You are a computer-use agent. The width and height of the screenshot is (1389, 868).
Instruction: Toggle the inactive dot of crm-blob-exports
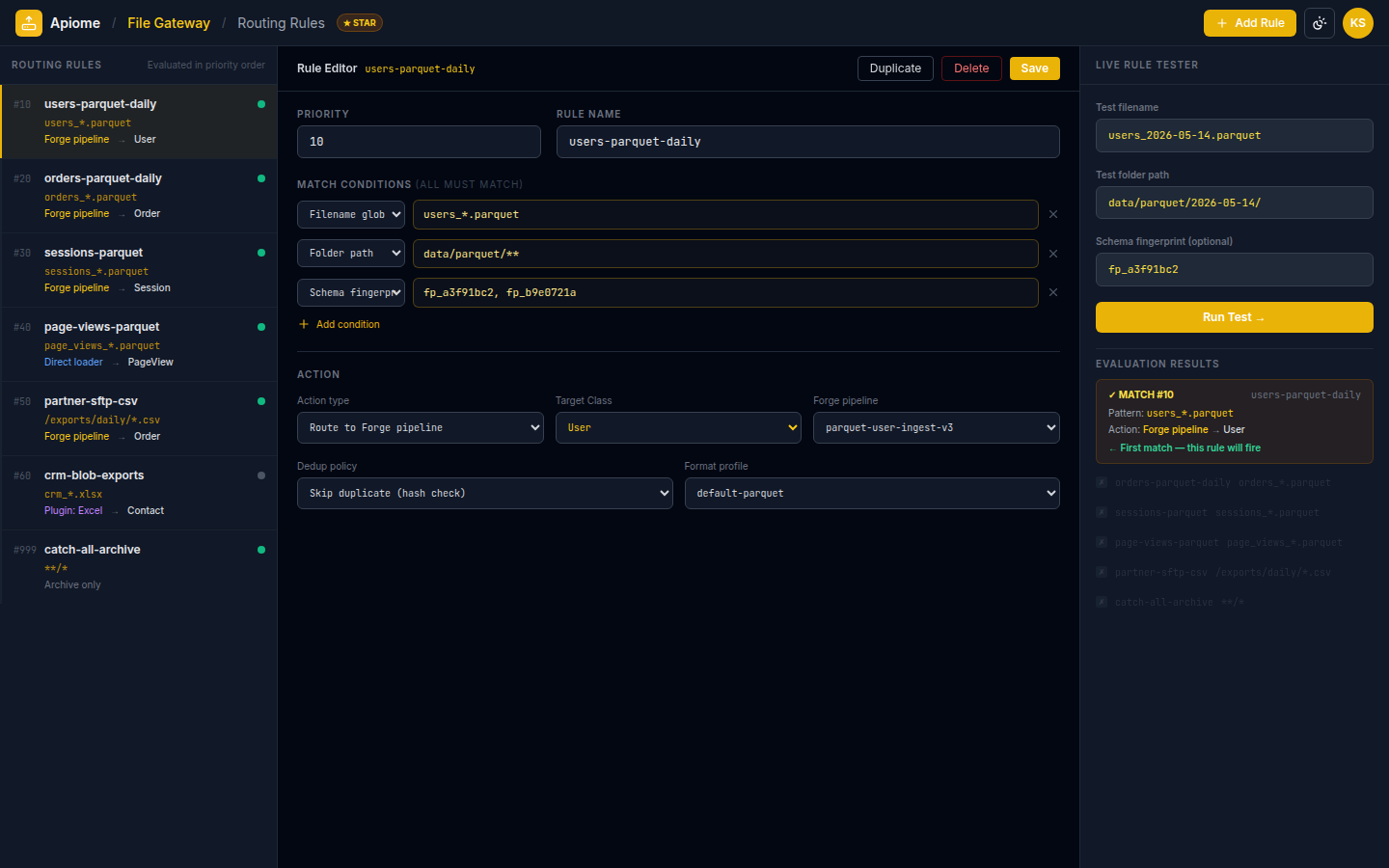click(x=261, y=475)
